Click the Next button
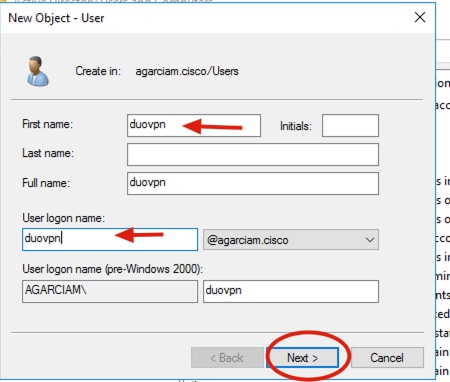This screenshot has width=450, height=382. click(303, 358)
